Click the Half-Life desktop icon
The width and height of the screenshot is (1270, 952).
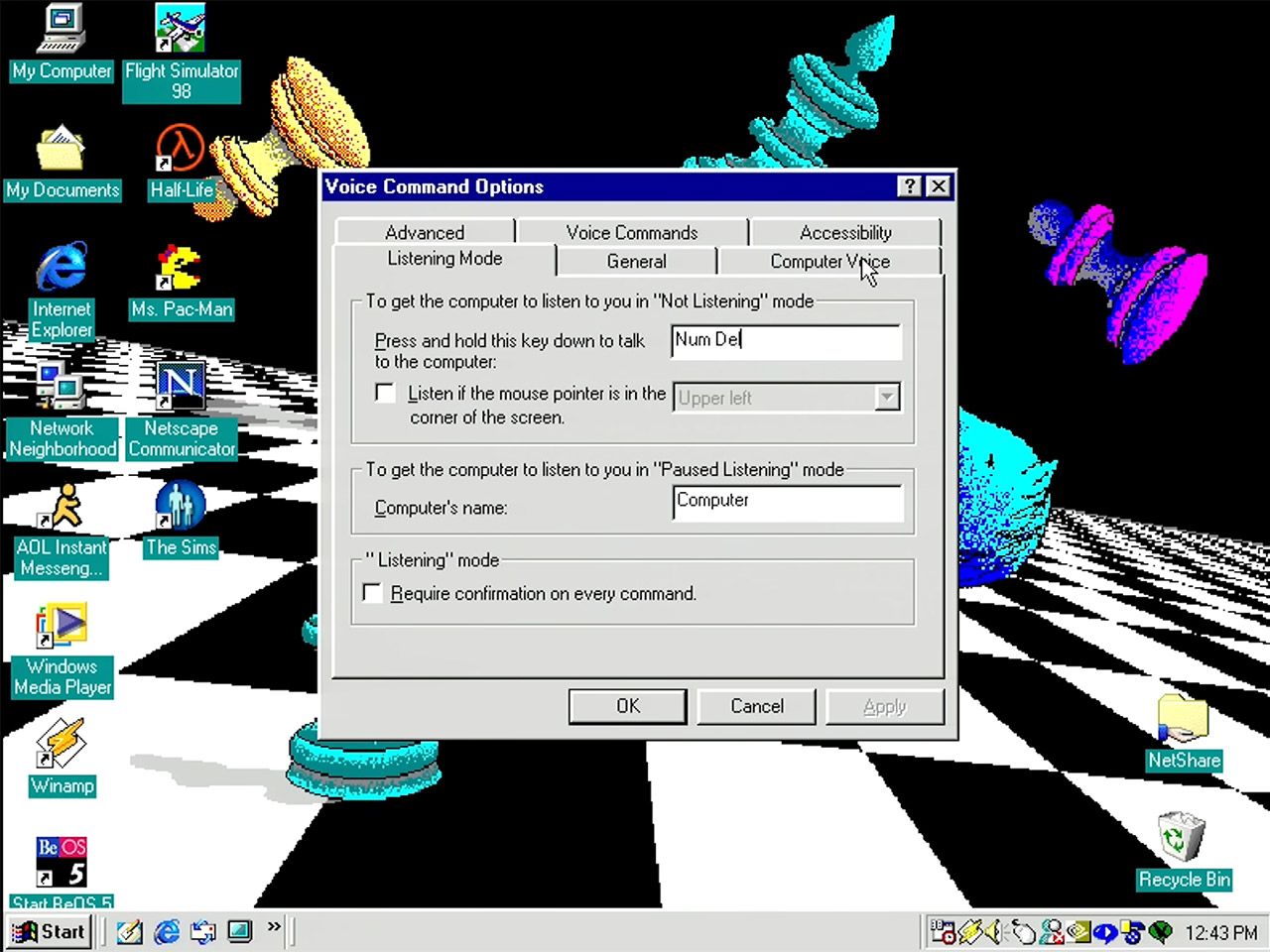[181, 149]
